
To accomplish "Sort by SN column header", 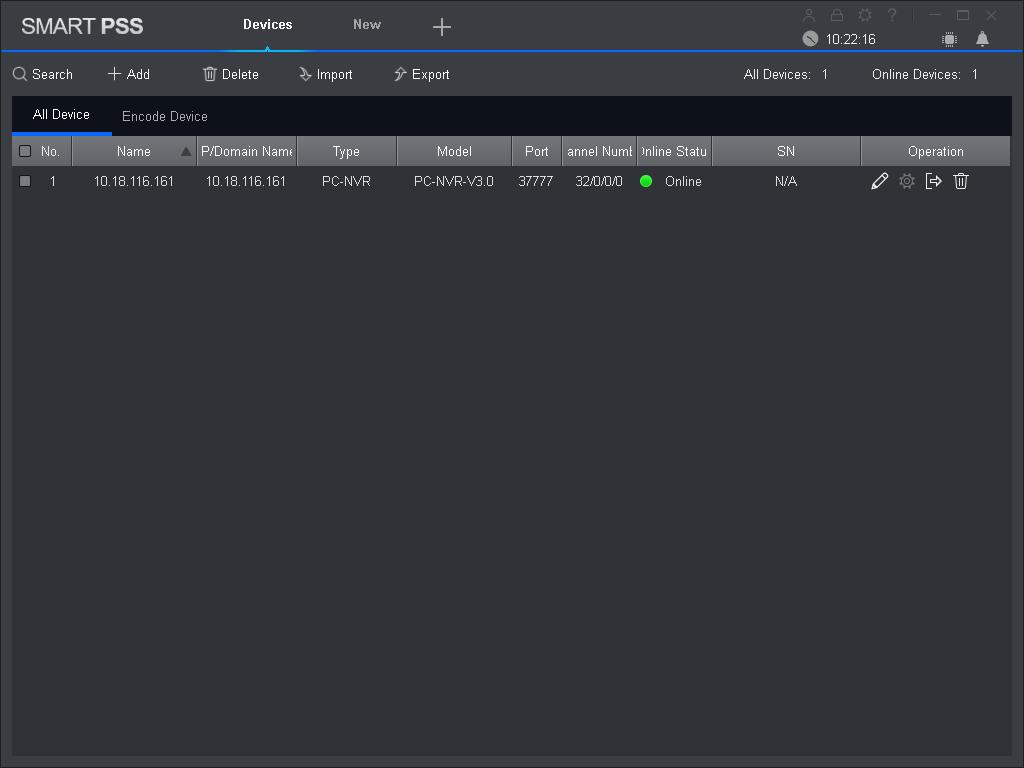I will click(786, 152).
